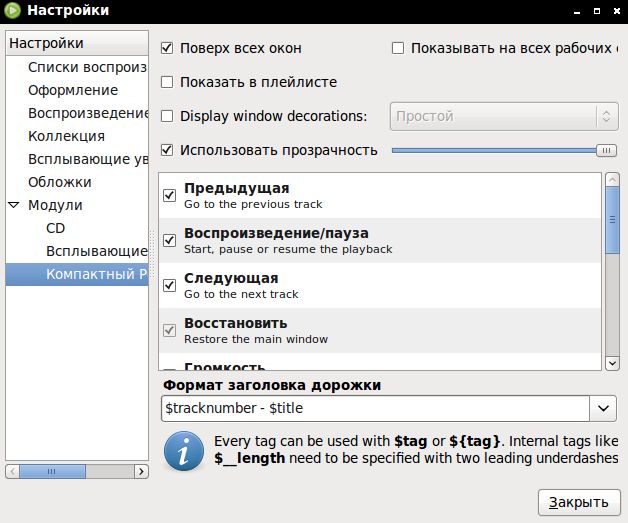
Task: Click text Restore the main window
Action: click(x=256, y=339)
